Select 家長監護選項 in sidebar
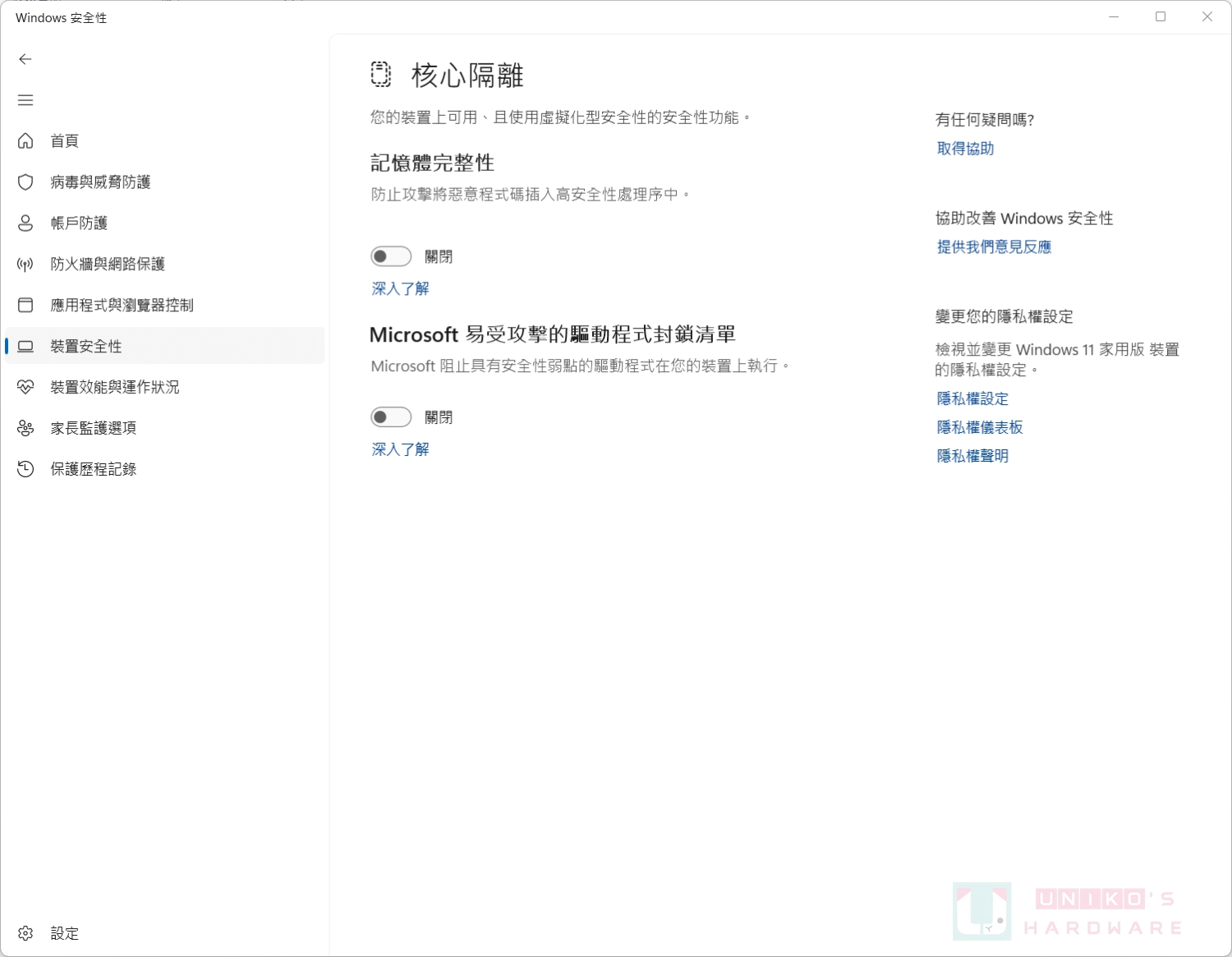This screenshot has width=1232, height=957. [x=165, y=428]
